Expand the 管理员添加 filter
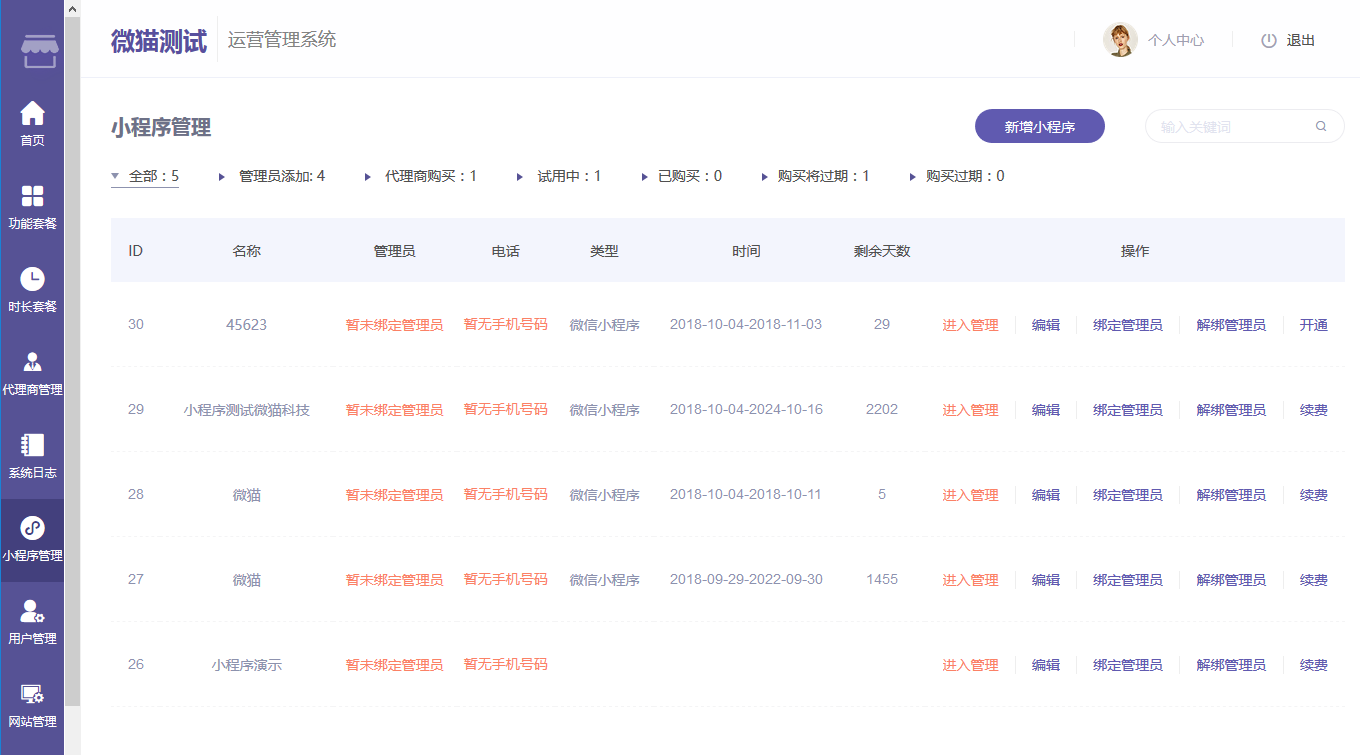 coord(272,177)
